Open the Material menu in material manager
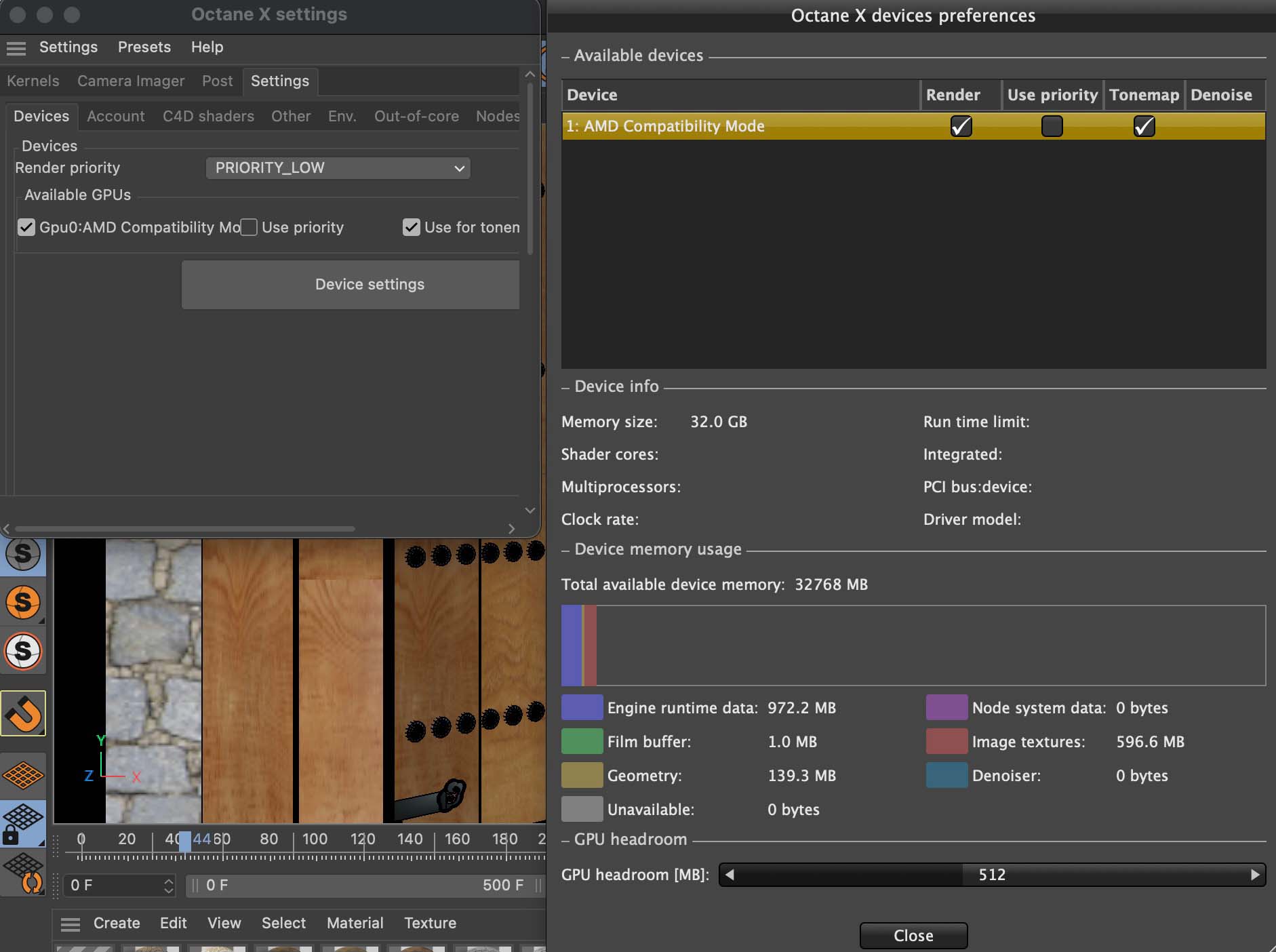The image size is (1276, 952). tap(355, 923)
